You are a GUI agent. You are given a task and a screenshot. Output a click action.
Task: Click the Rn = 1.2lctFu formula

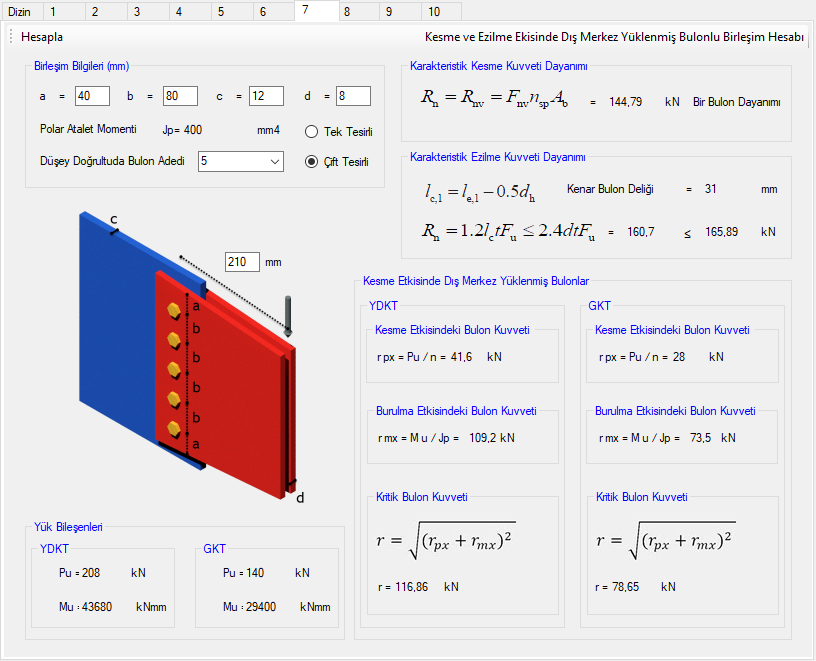pos(508,232)
